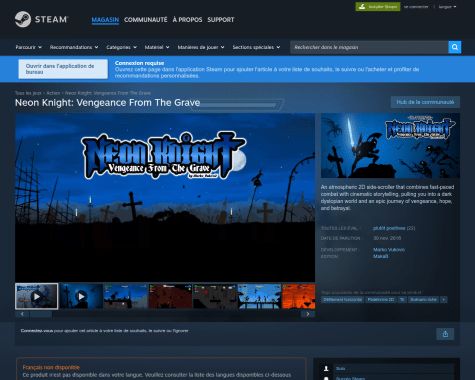Open the SUPPORT tab
This screenshot has width=475, height=380.
pyautogui.click(x=221, y=20)
